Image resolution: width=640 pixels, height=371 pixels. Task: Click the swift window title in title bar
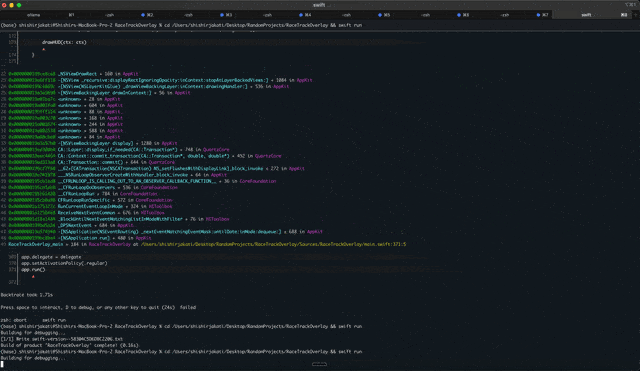319,5
